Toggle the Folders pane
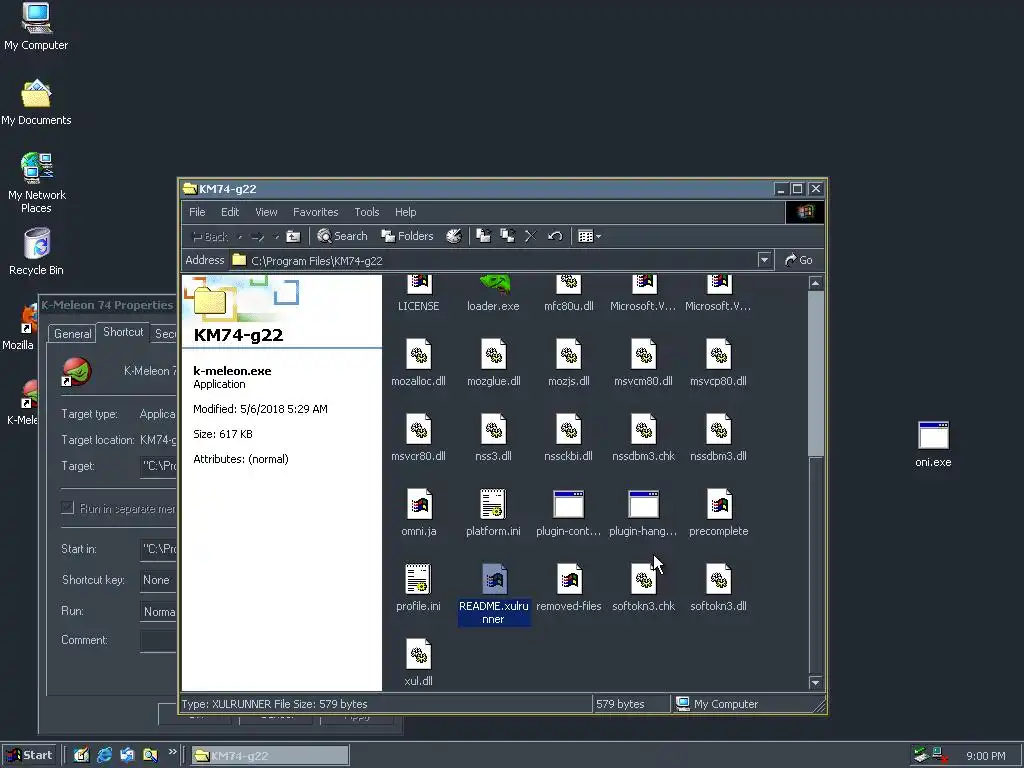1024x768 pixels. tap(408, 236)
